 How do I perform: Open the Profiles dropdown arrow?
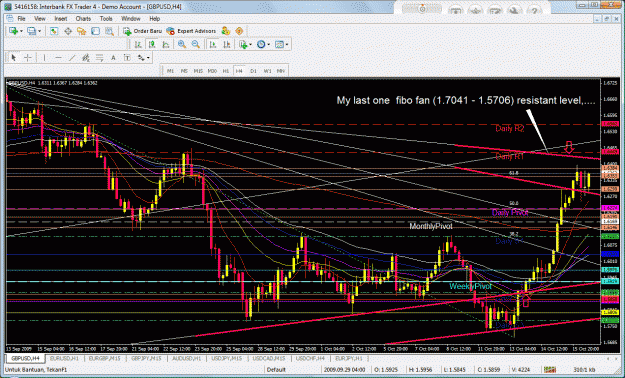point(39,31)
